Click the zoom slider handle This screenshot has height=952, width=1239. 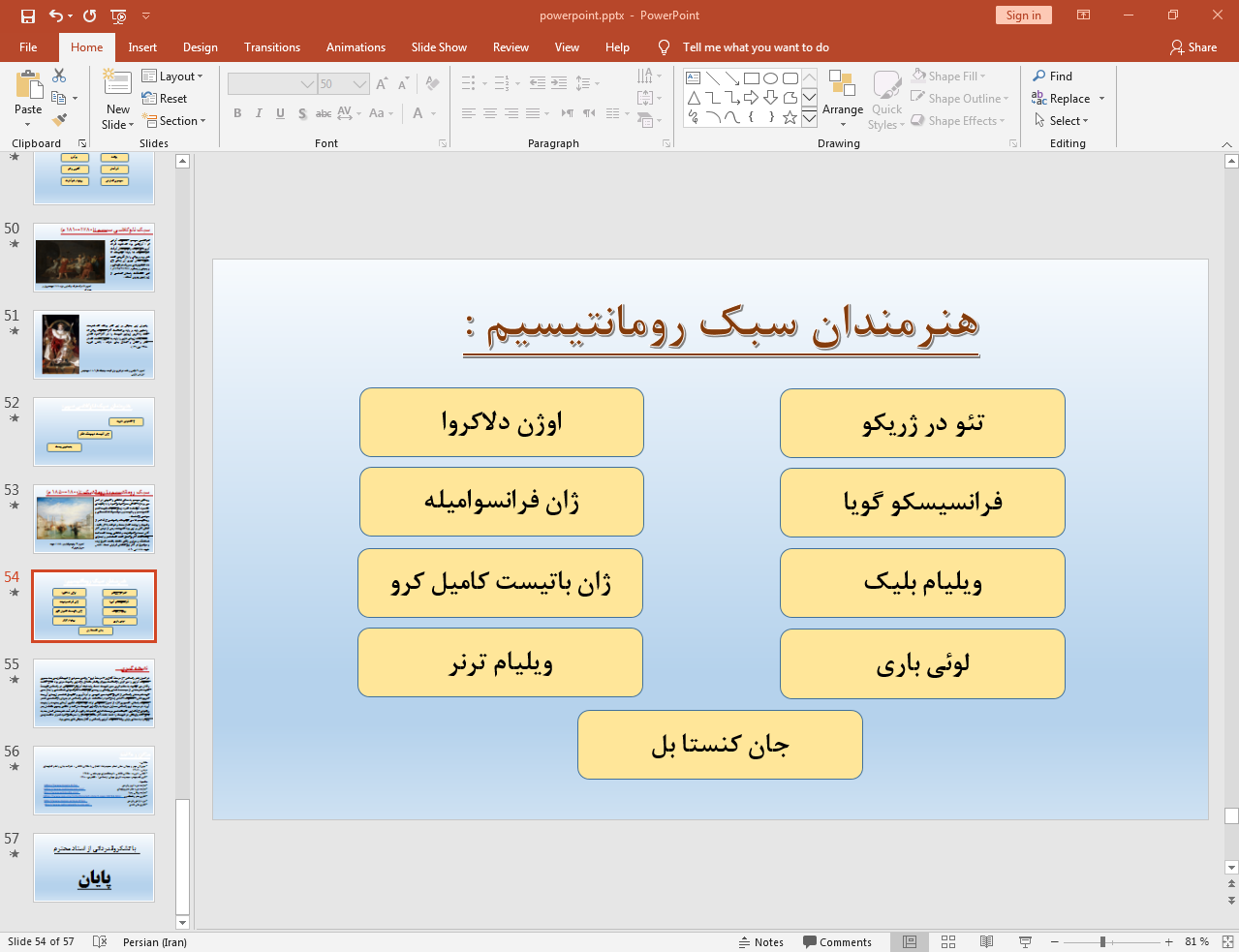coord(1102,942)
